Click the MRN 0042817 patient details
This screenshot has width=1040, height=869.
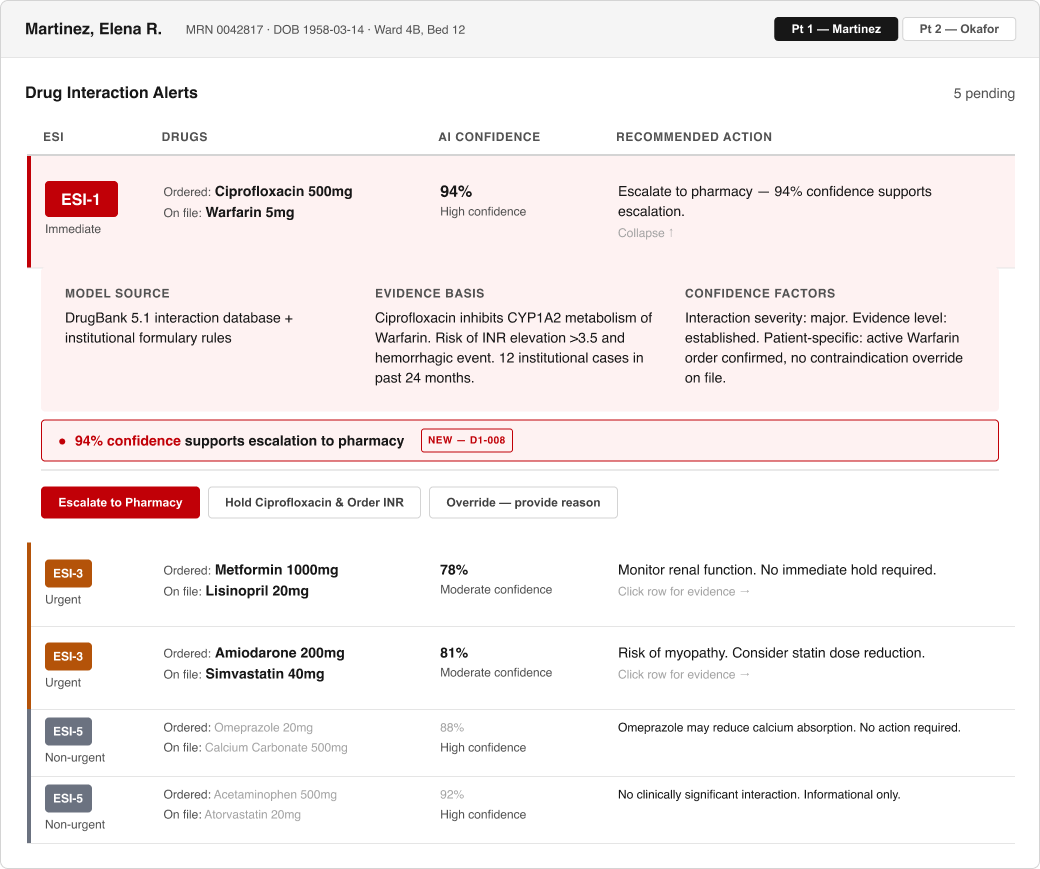pyautogui.click(x=325, y=30)
